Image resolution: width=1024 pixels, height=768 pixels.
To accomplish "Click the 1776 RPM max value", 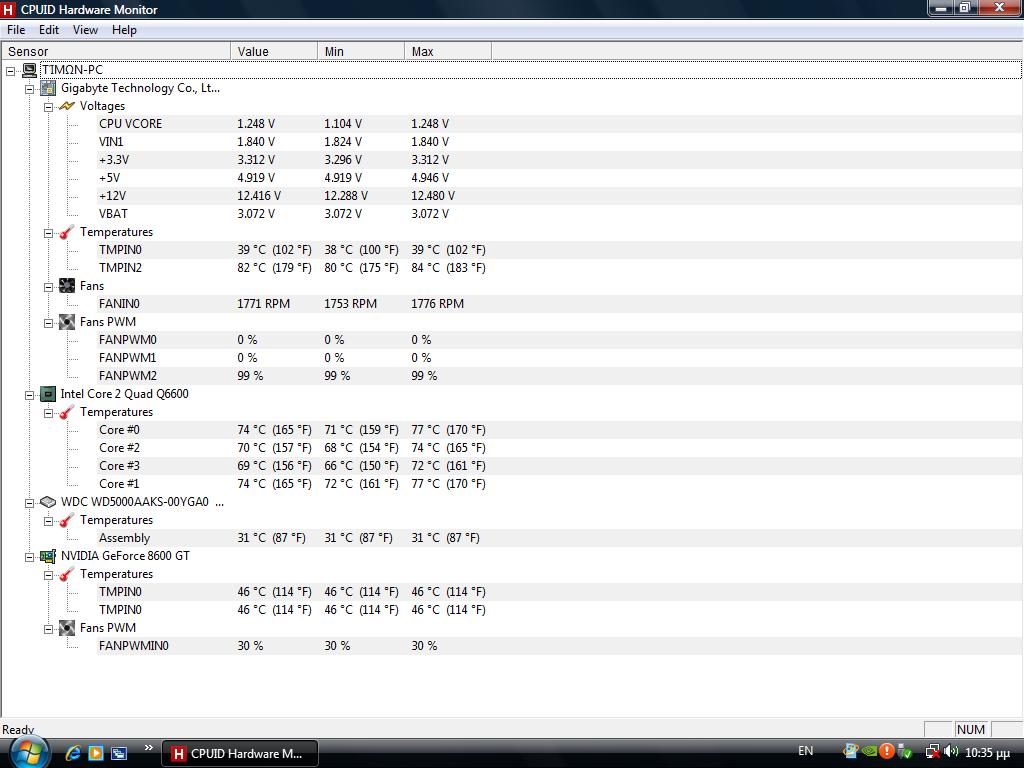I will 438,304.
